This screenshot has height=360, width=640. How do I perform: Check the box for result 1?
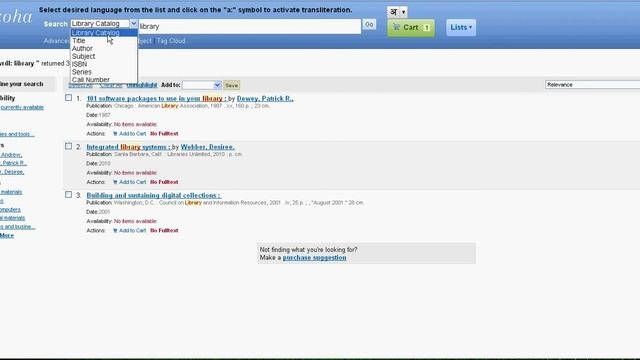(69, 98)
